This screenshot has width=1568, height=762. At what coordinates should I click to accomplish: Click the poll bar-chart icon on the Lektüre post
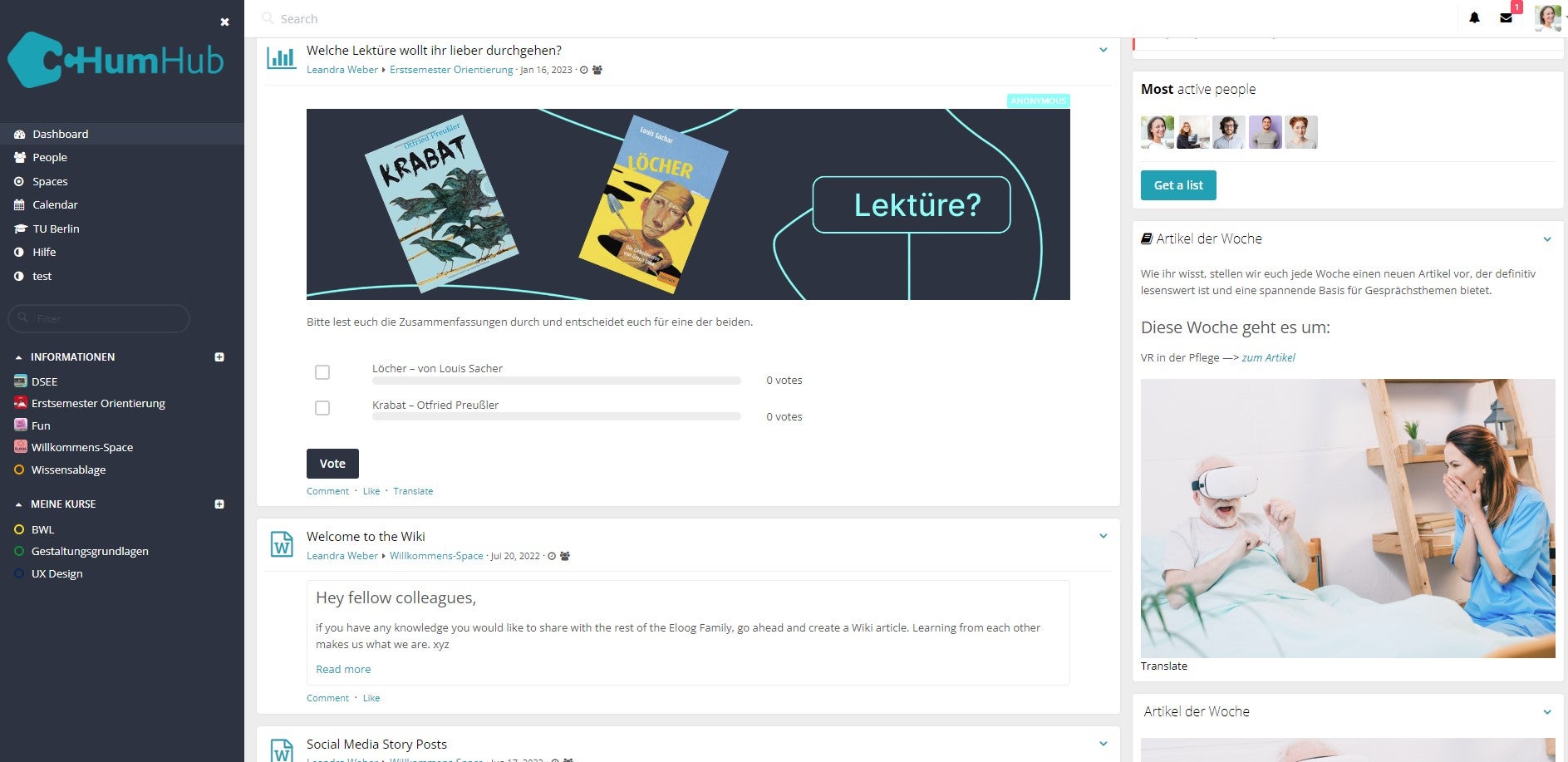[x=282, y=57]
